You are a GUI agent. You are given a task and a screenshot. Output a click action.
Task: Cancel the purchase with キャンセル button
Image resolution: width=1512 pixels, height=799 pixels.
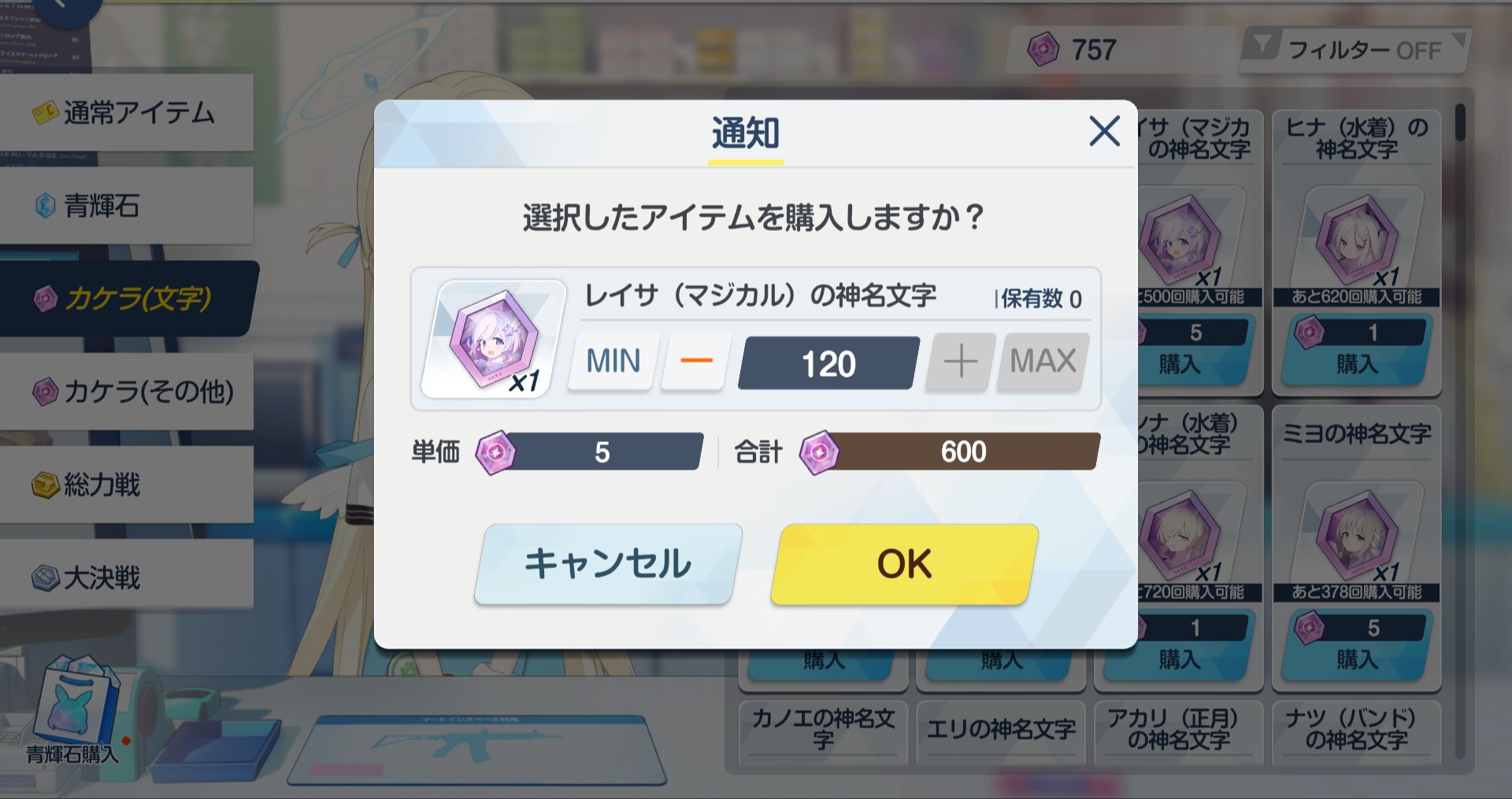coord(608,564)
